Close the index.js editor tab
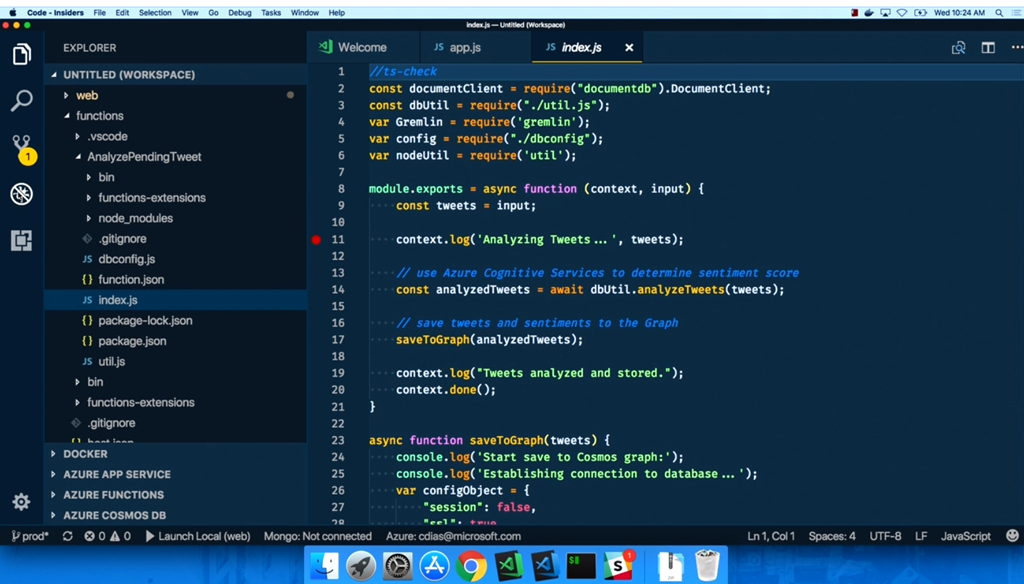The width and height of the screenshot is (1024, 584). point(629,48)
